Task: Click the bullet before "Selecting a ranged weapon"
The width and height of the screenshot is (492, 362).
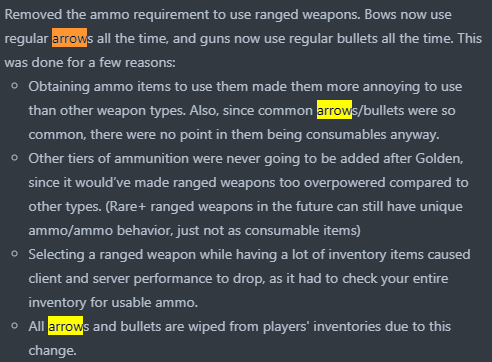Action: (15, 254)
